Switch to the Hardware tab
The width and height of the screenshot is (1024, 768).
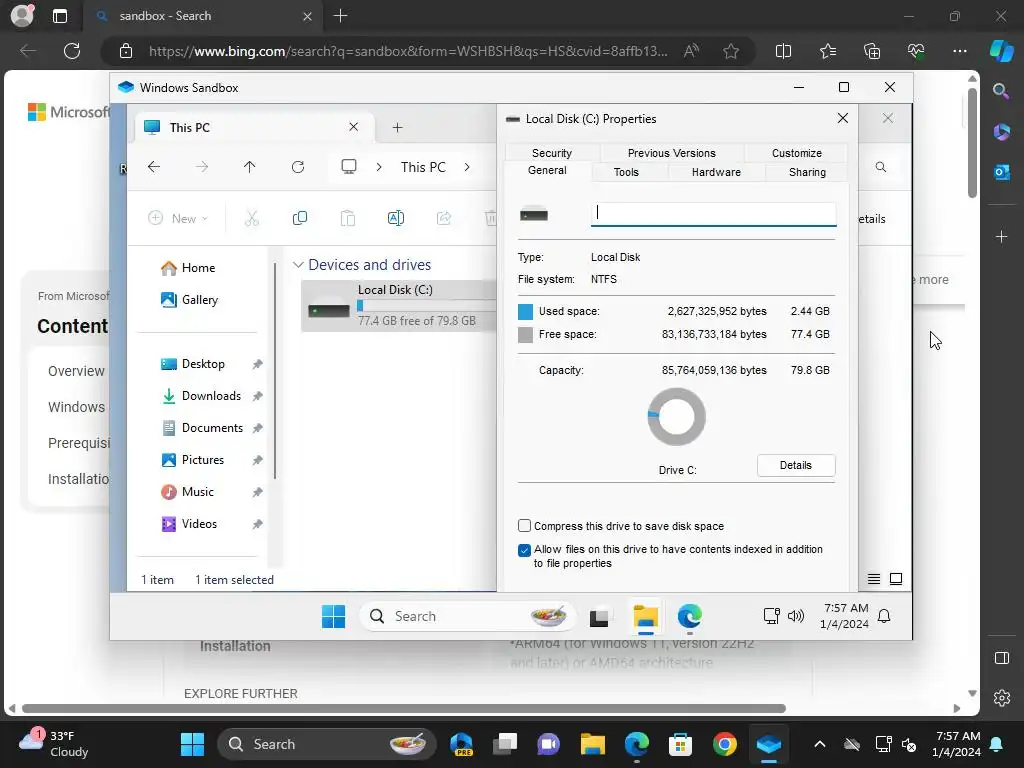tap(716, 172)
